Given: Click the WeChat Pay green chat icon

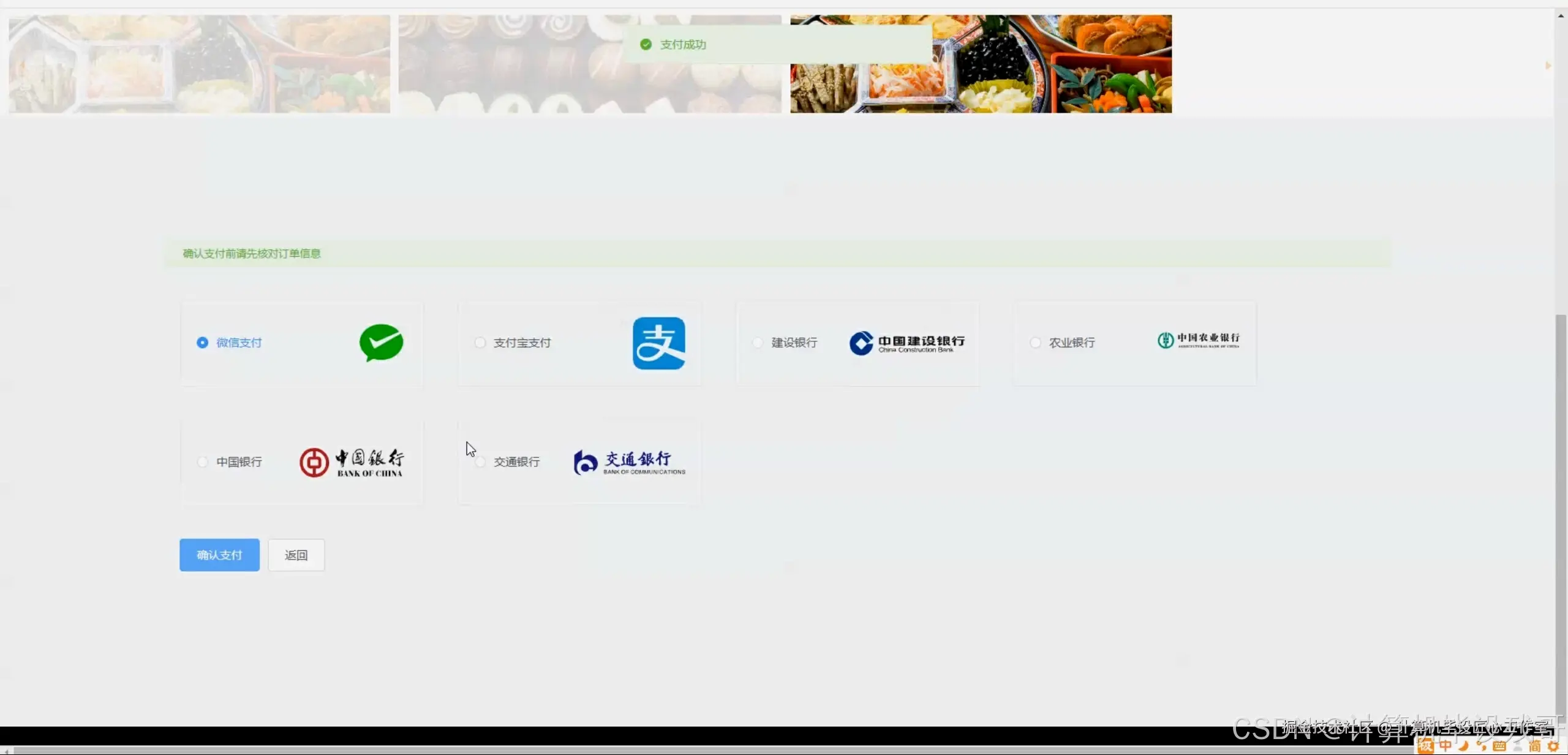Looking at the screenshot, I should (x=381, y=343).
